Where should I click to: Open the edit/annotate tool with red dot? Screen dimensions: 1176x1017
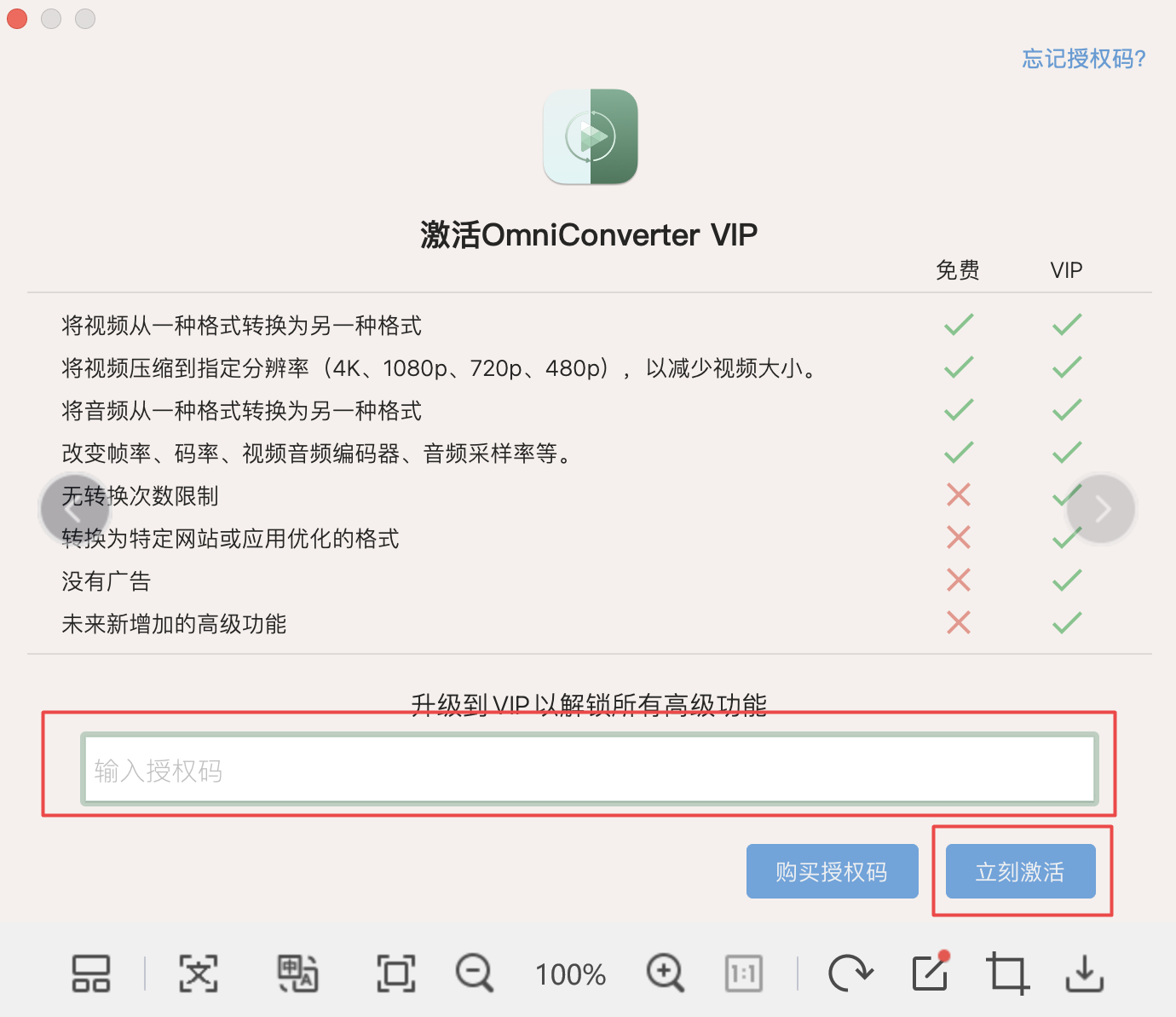coord(931,972)
